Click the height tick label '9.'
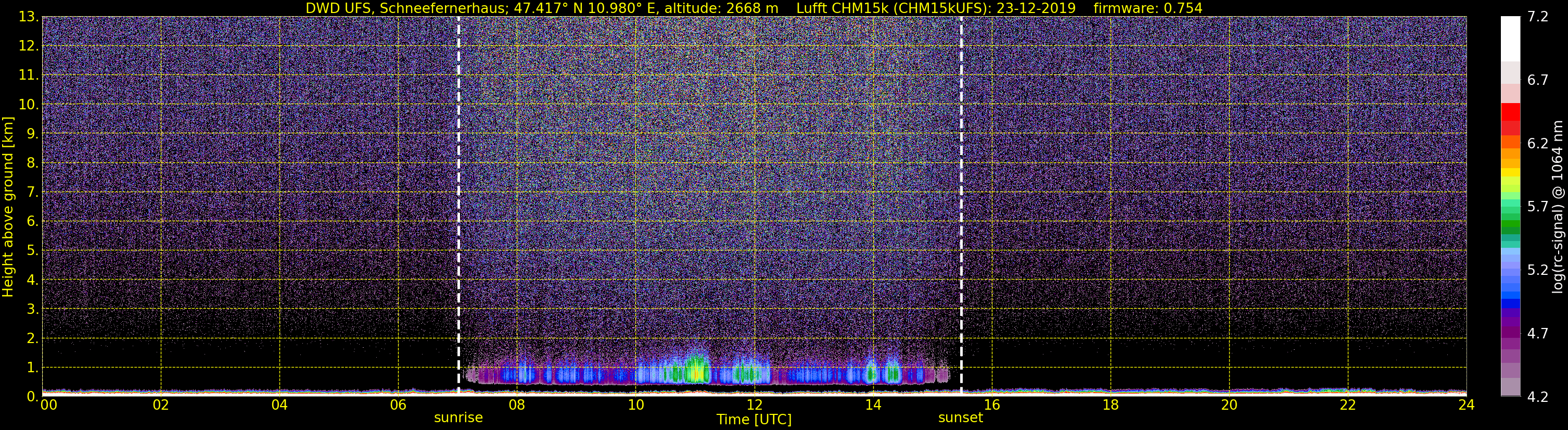 (x=32, y=134)
